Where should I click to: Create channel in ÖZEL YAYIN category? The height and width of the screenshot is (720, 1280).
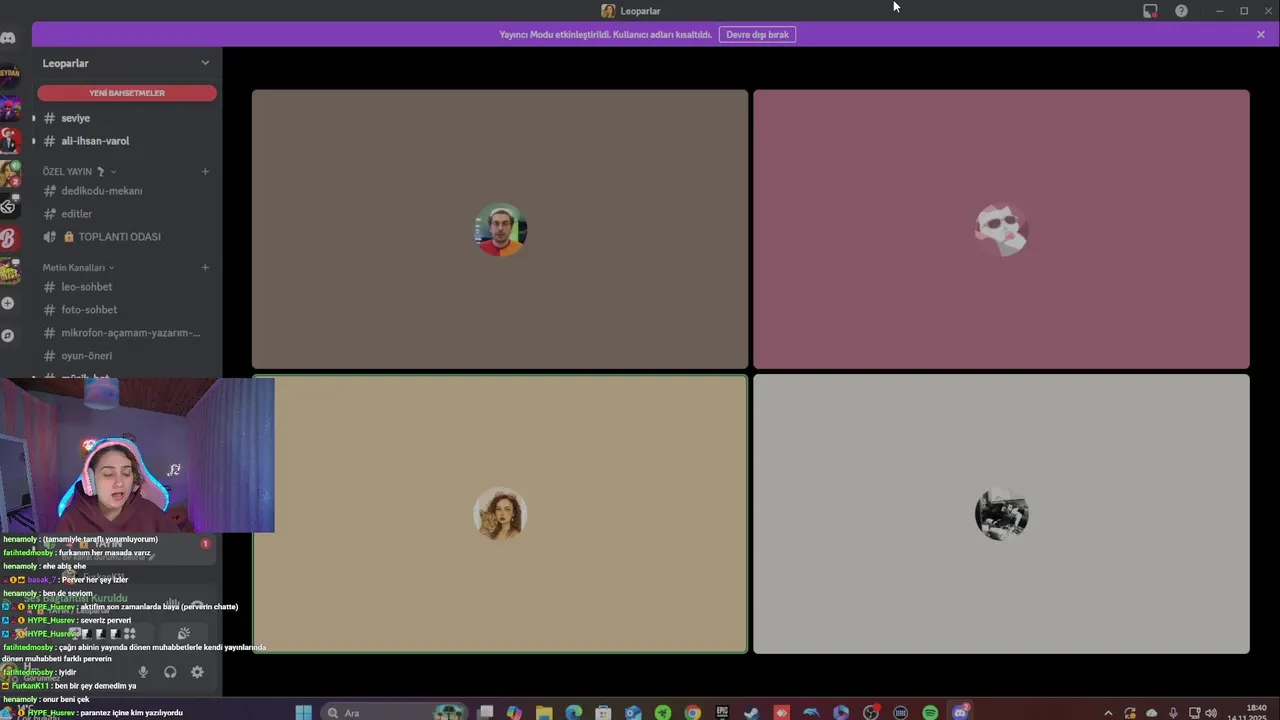pyautogui.click(x=205, y=171)
